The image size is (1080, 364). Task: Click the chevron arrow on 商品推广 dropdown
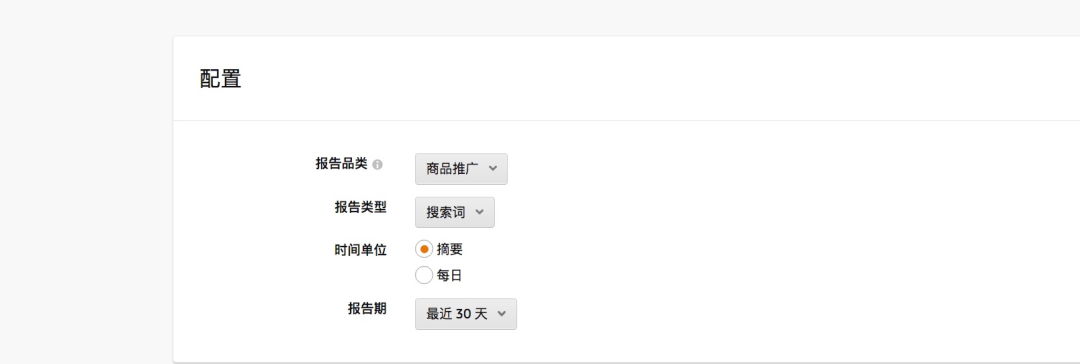tap(492, 168)
